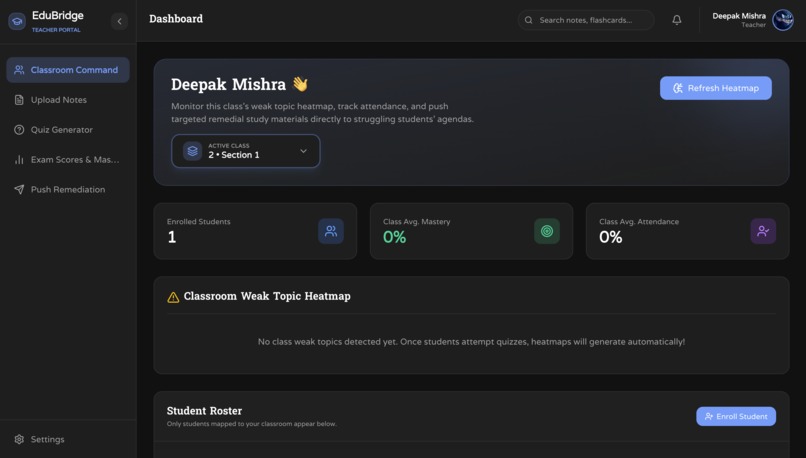Click the Class Avg. Attendance 0% value

(x=611, y=237)
